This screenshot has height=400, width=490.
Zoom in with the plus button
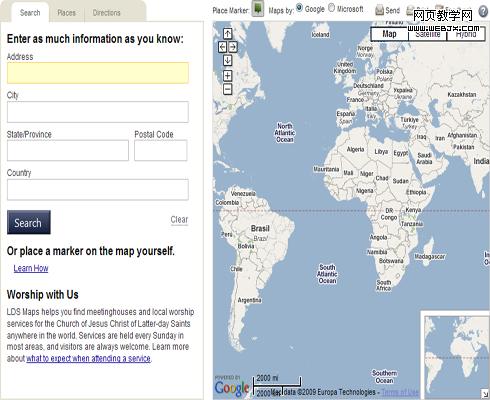click(227, 76)
